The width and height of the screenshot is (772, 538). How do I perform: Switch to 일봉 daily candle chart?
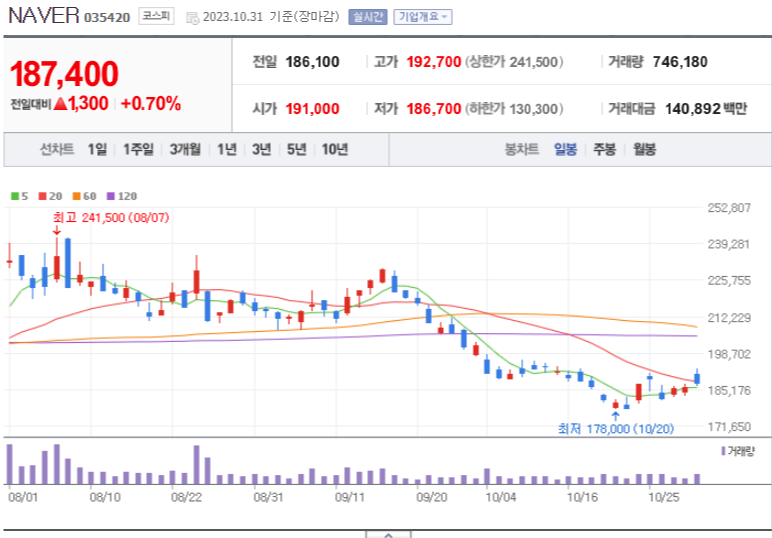565,149
